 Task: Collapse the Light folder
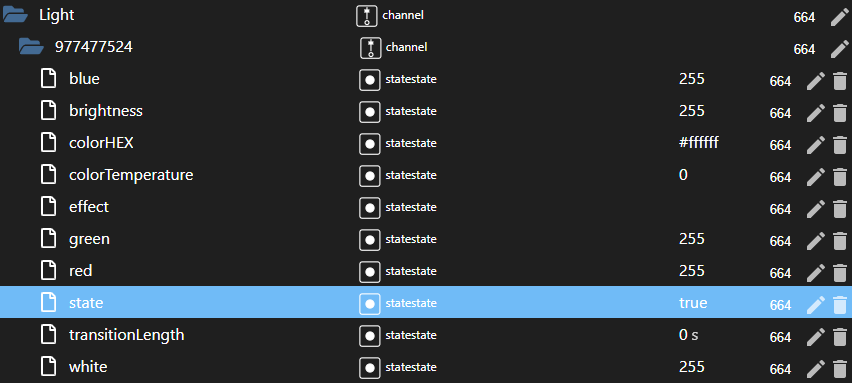[15, 16]
